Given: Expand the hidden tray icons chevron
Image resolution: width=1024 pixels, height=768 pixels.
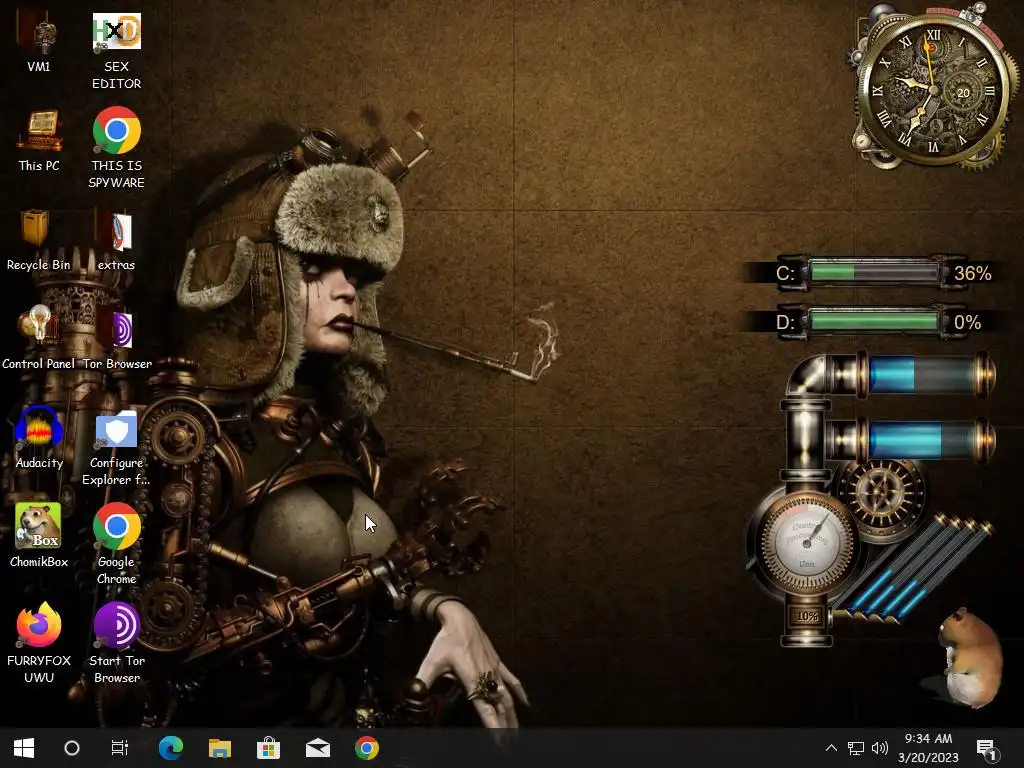Looking at the screenshot, I should [x=831, y=748].
